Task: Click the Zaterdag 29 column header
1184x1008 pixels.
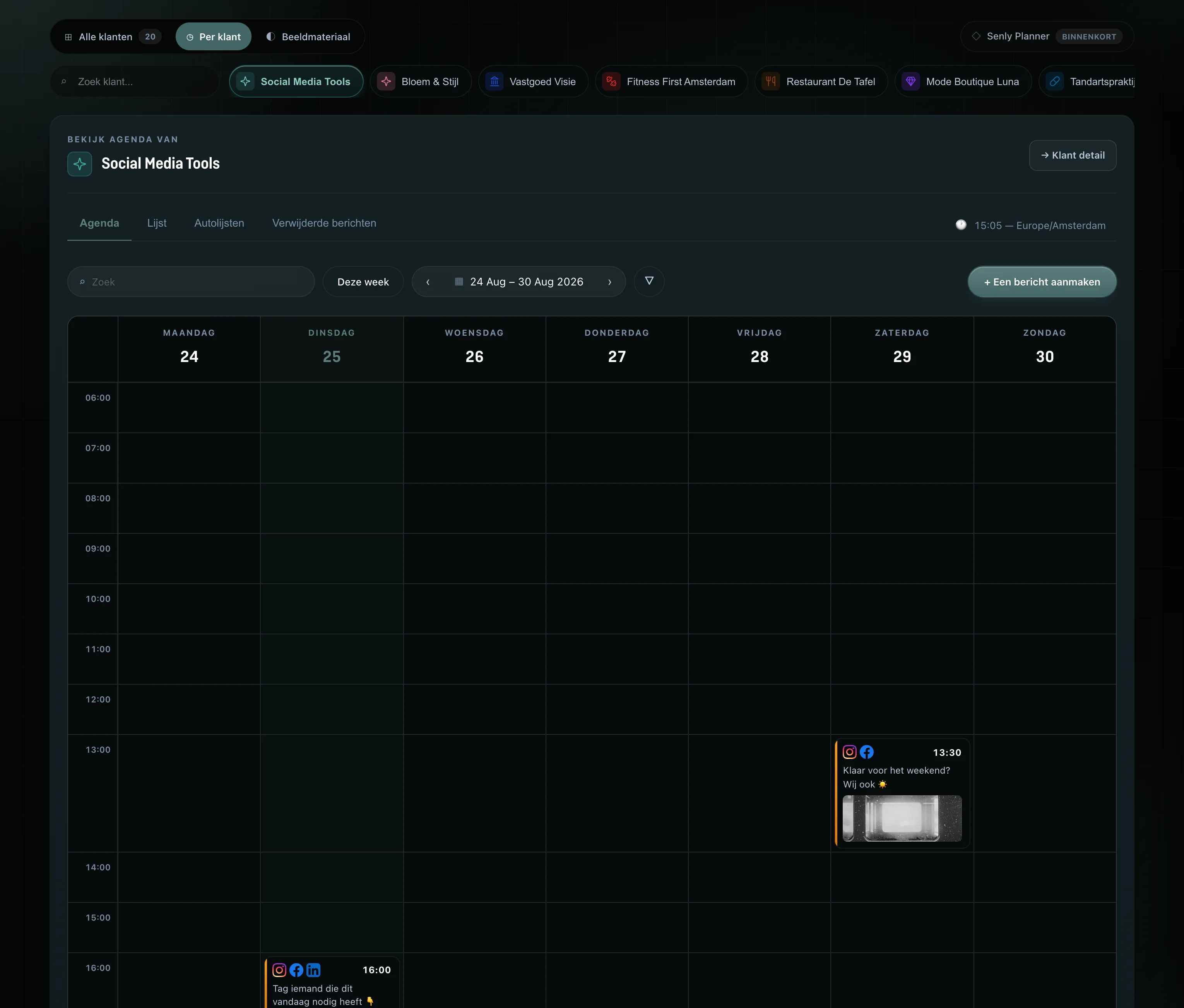Action: [x=902, y=349]
